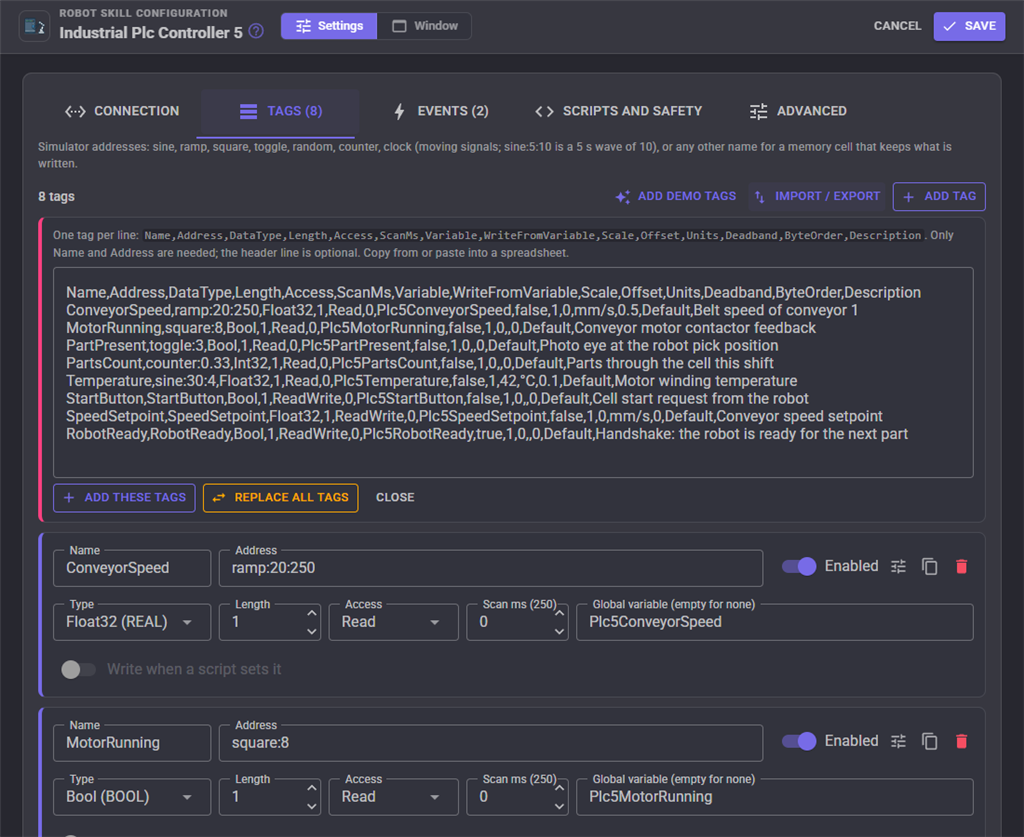Toggle Enabled switch for MotorRunning
The height and width of the screenshot is (837, 1024).
(799, 741)
